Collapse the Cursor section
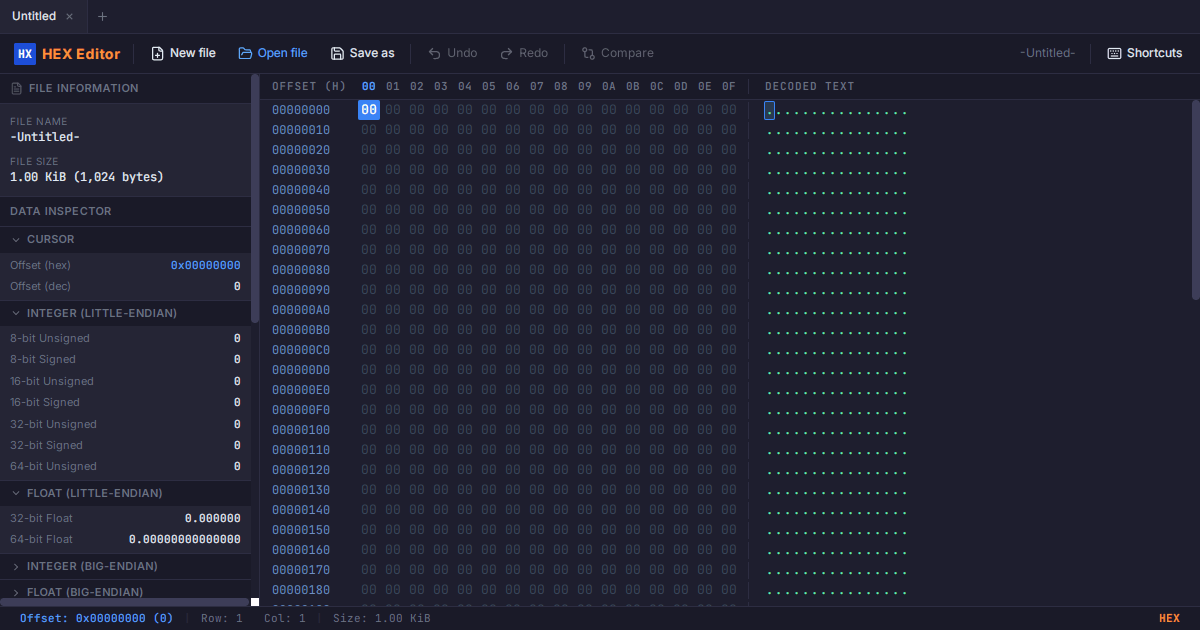1200x630 pixels. pos(125,239)
